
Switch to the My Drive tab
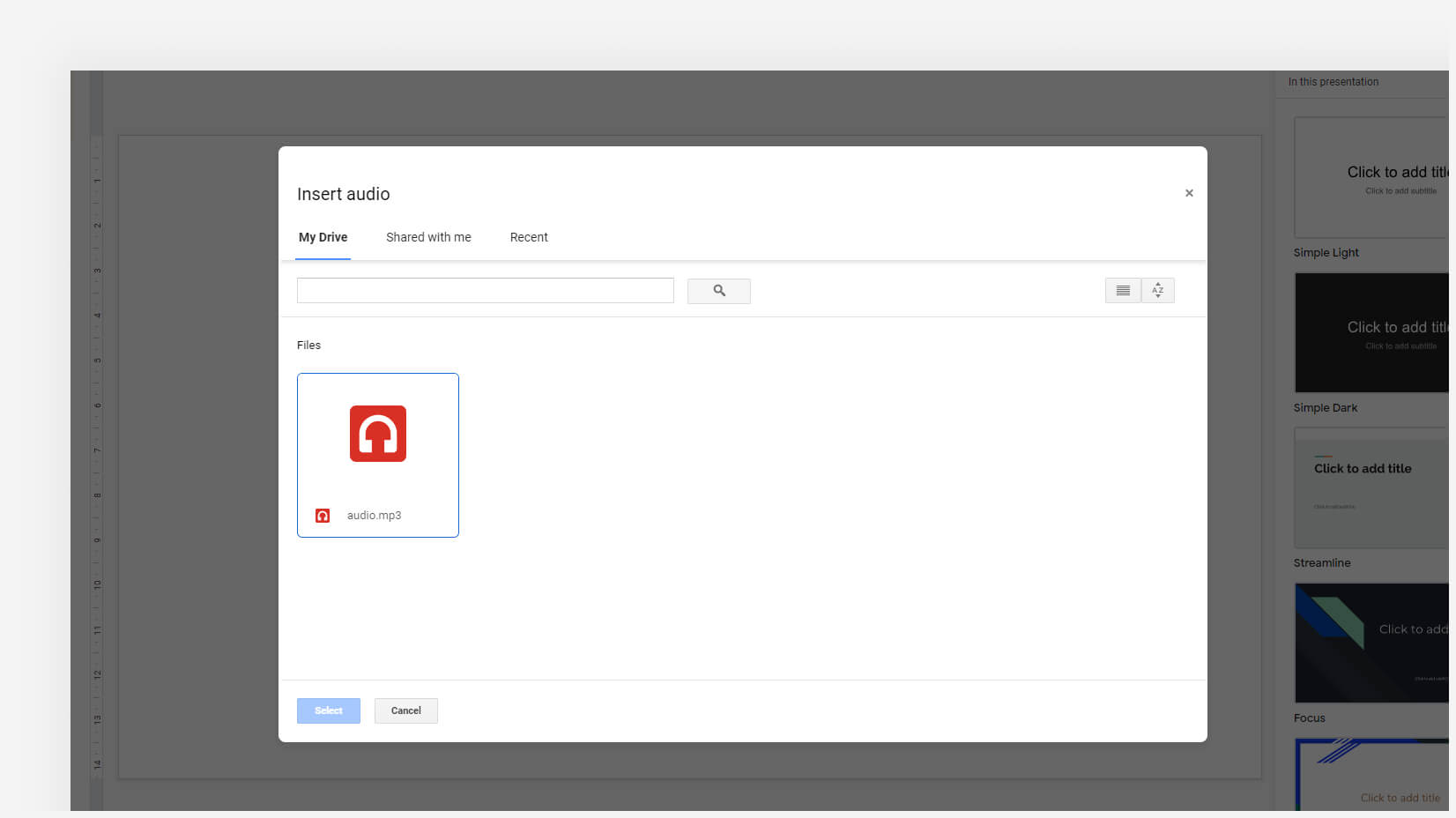(323, 237)
